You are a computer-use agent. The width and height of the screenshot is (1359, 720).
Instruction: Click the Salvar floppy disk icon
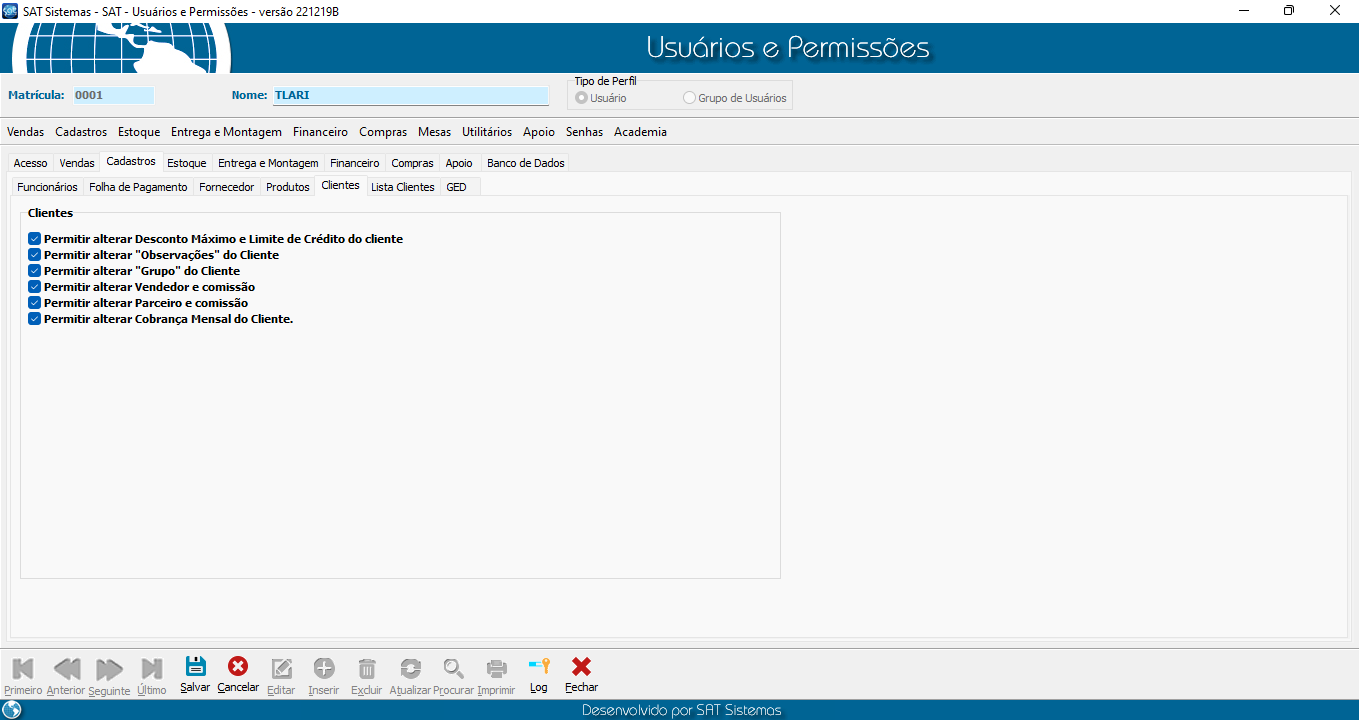[195, 668]
